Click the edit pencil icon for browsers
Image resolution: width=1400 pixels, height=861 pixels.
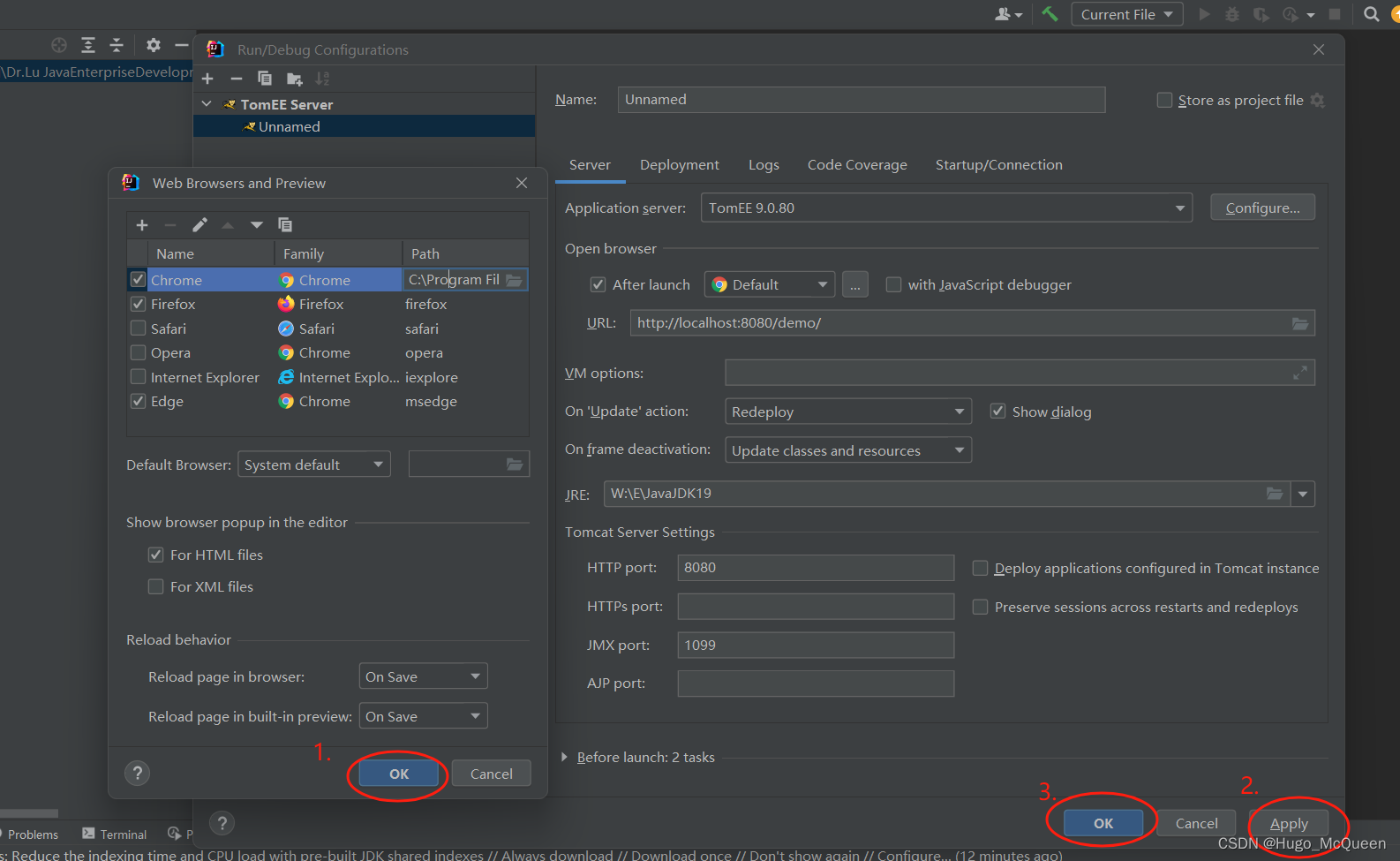(x=199, y=225)
